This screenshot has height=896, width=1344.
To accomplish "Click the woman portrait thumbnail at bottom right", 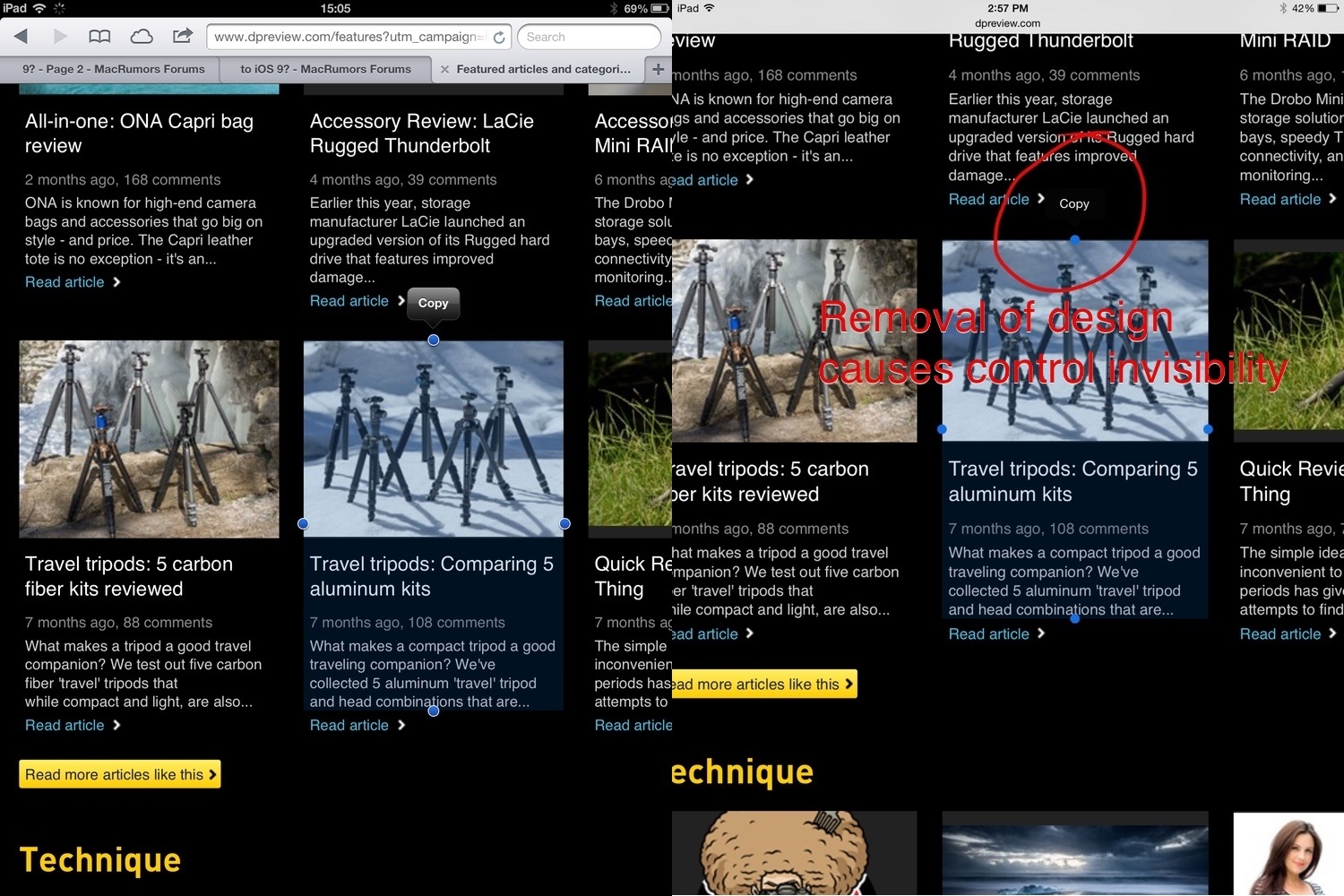I will pos(1288,854).
